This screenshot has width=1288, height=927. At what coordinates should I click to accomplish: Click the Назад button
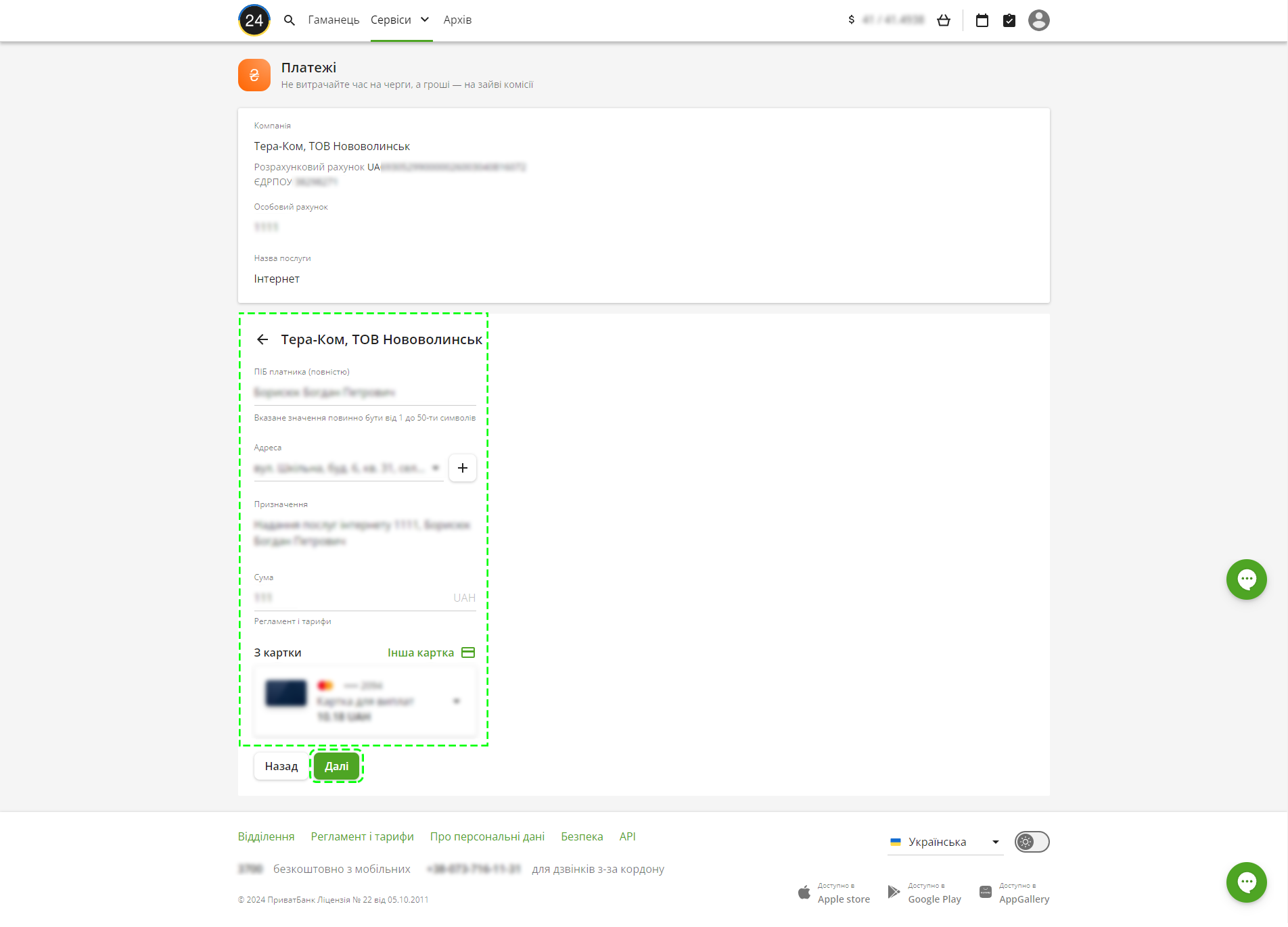281,766
